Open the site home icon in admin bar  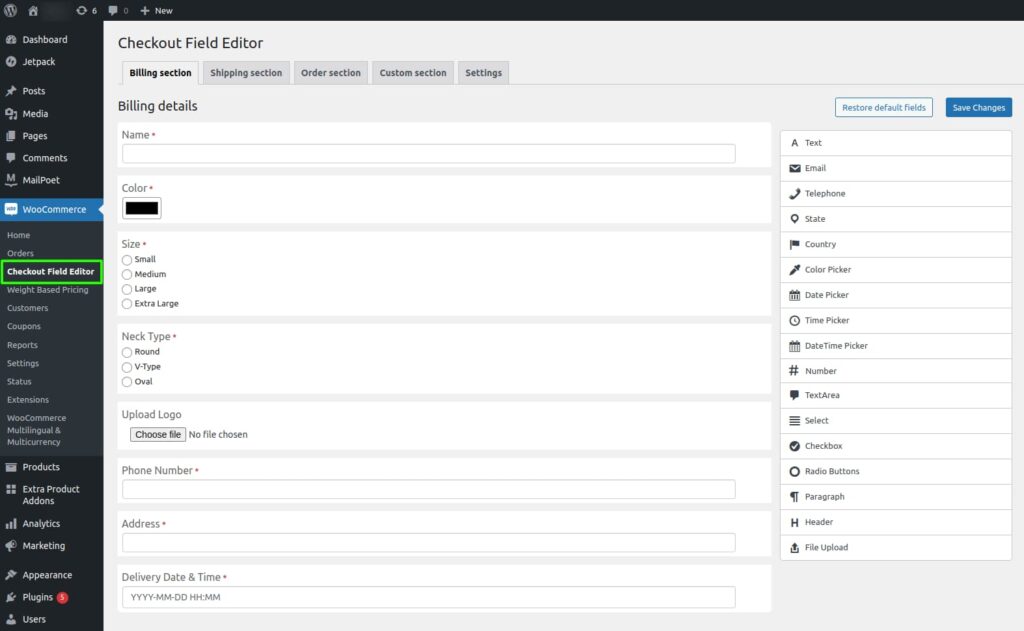(x=33, y=10)
